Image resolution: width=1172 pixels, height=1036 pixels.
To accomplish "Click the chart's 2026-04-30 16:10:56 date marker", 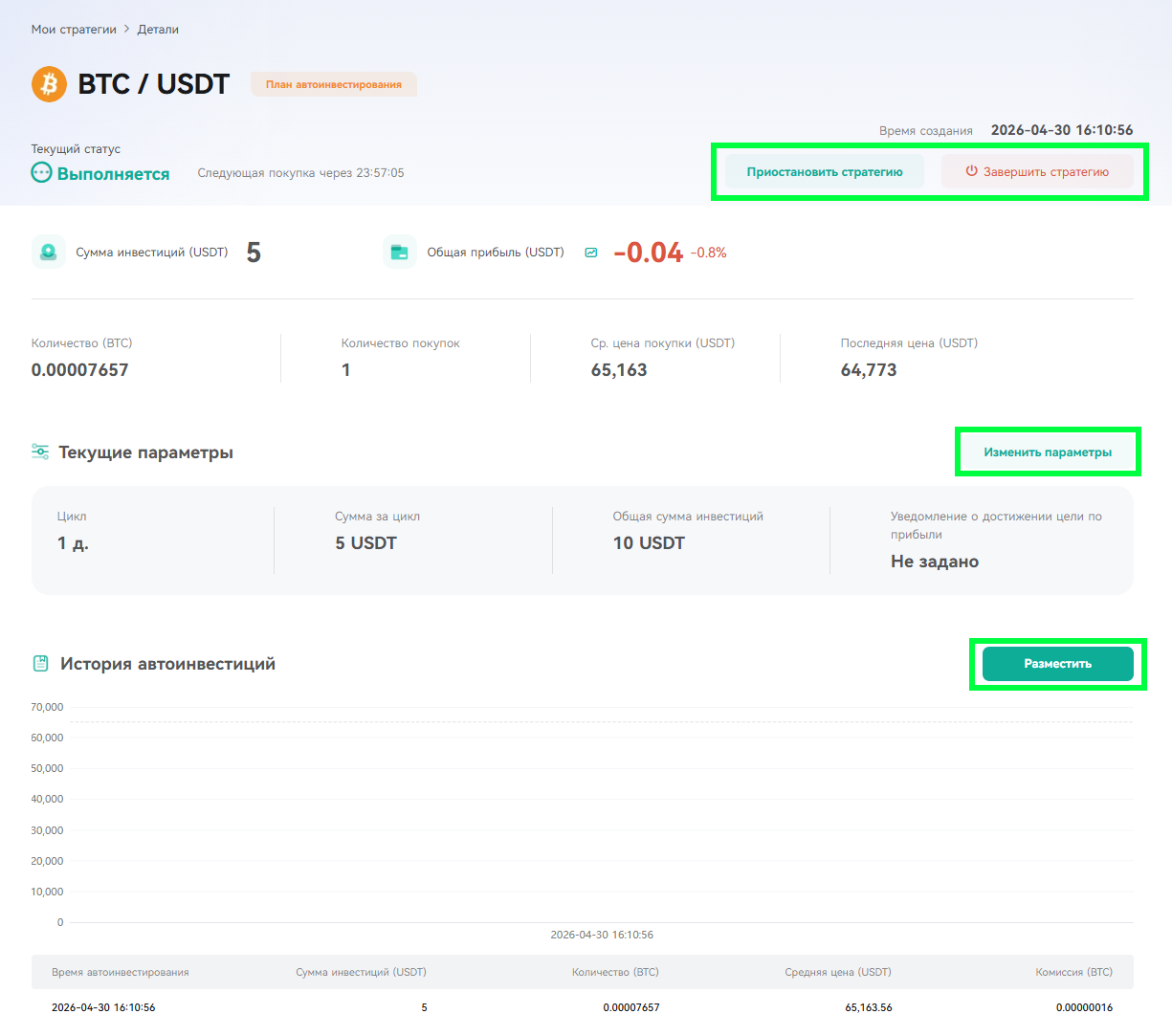I will point(602,935).
